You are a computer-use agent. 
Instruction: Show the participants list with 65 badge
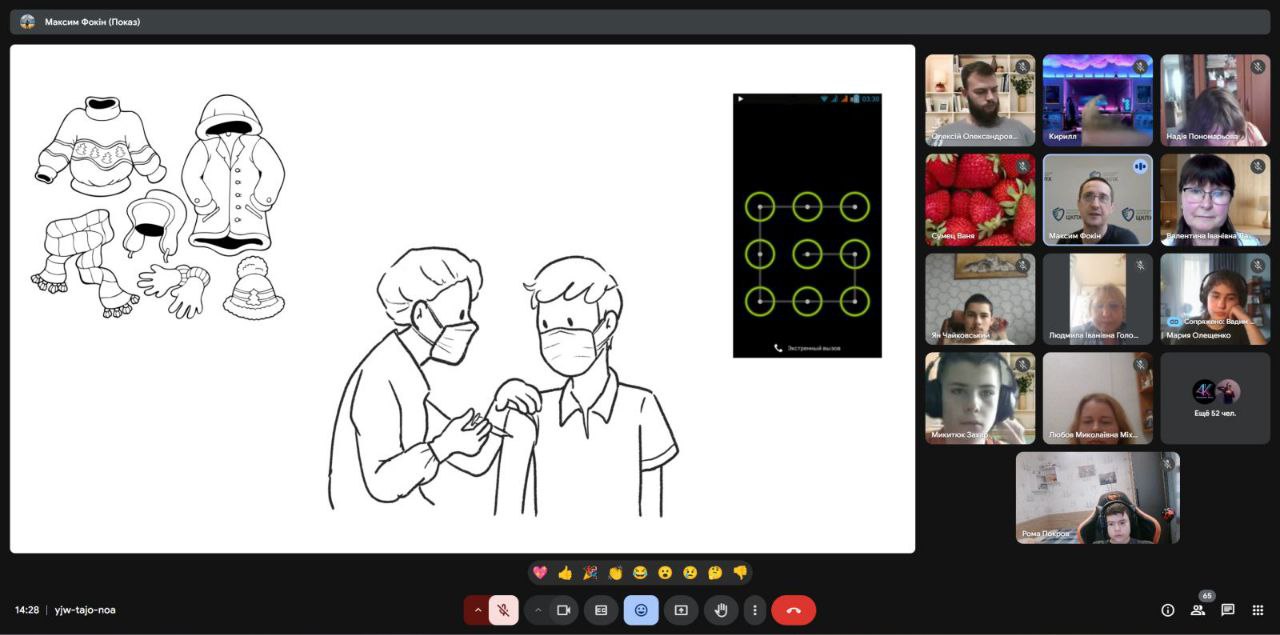click(x=1197, y=610)
